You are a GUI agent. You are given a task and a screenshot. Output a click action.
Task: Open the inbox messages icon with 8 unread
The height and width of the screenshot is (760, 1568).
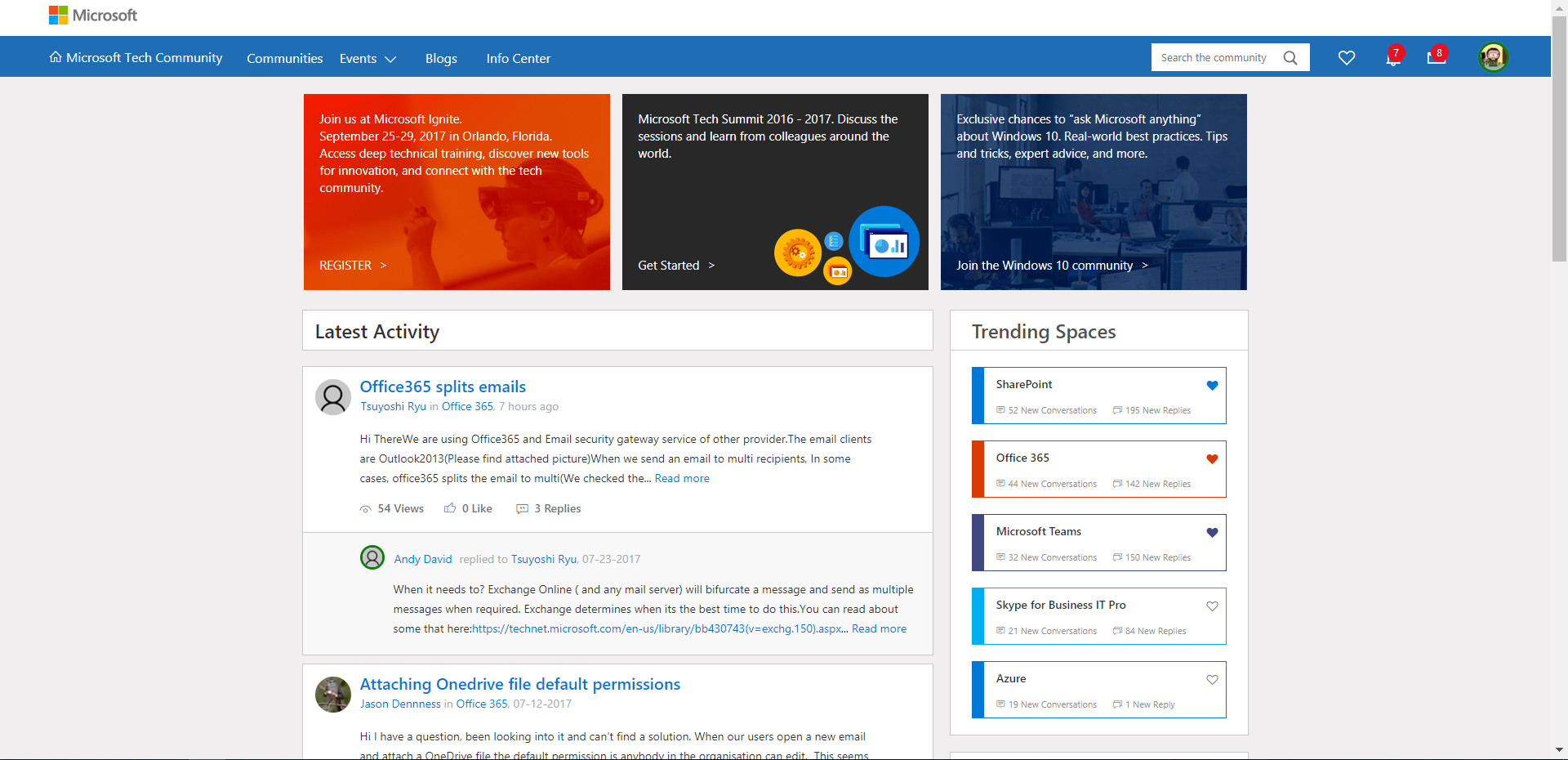tap(1436, 57)
